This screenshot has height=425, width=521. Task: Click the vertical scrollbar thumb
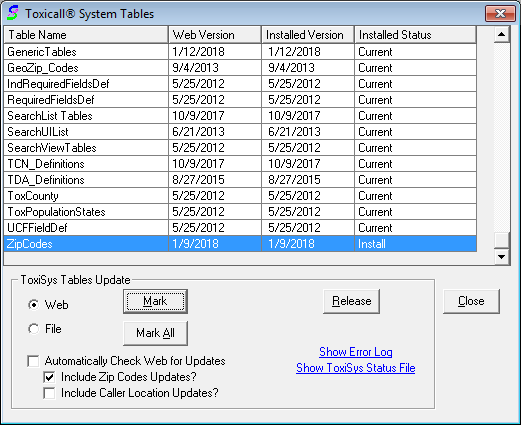coord(502,240)
